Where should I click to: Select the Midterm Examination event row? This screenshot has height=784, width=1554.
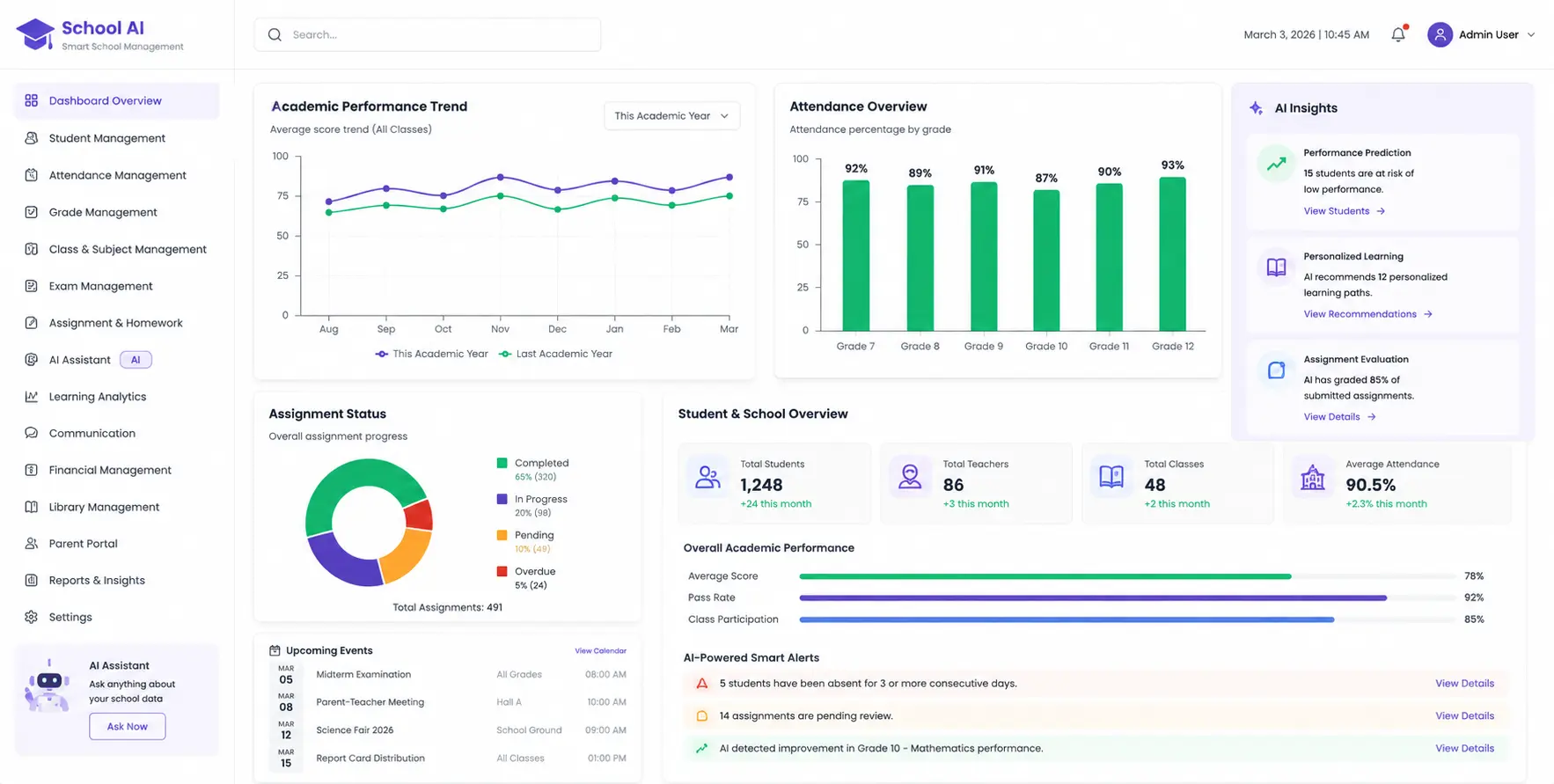coord(448,675)
